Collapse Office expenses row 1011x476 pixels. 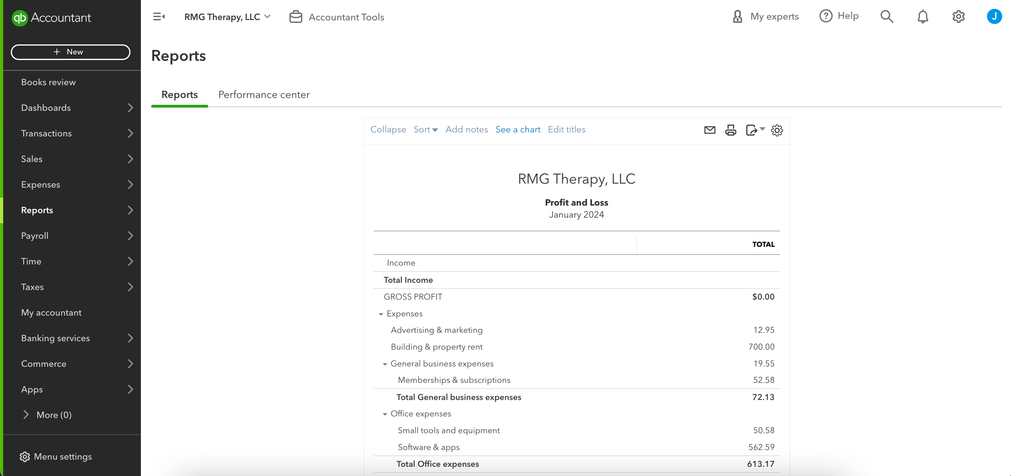point(385,414)
